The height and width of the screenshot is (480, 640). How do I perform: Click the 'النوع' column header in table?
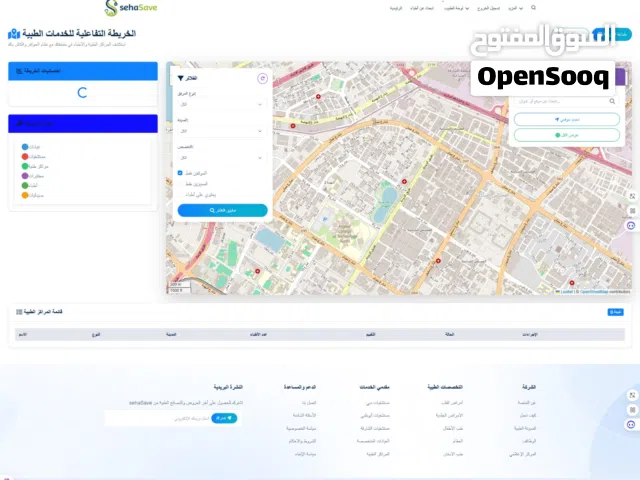tap(96, 335)
